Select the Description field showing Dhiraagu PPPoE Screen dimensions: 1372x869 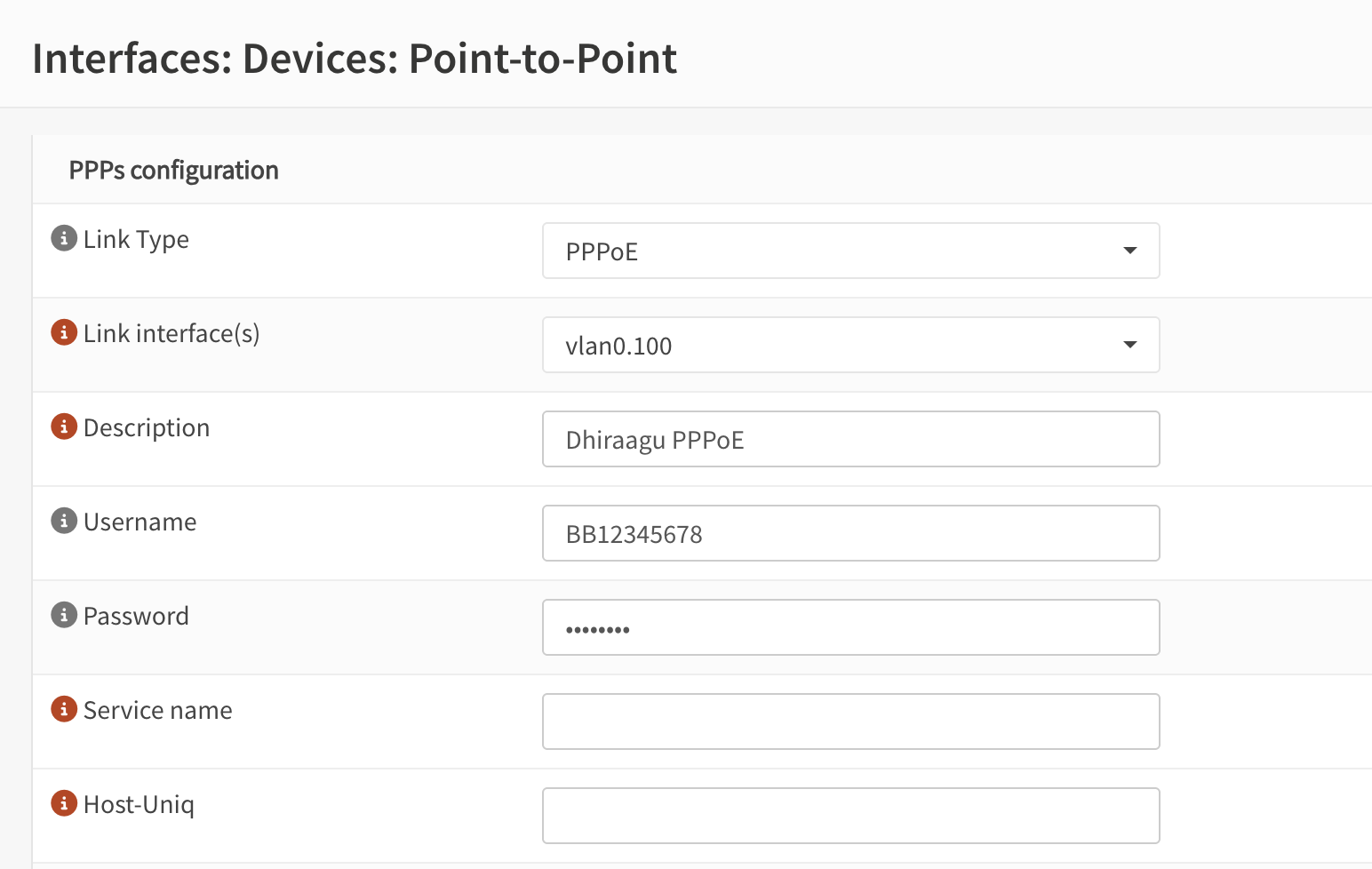tap(850, 439)
